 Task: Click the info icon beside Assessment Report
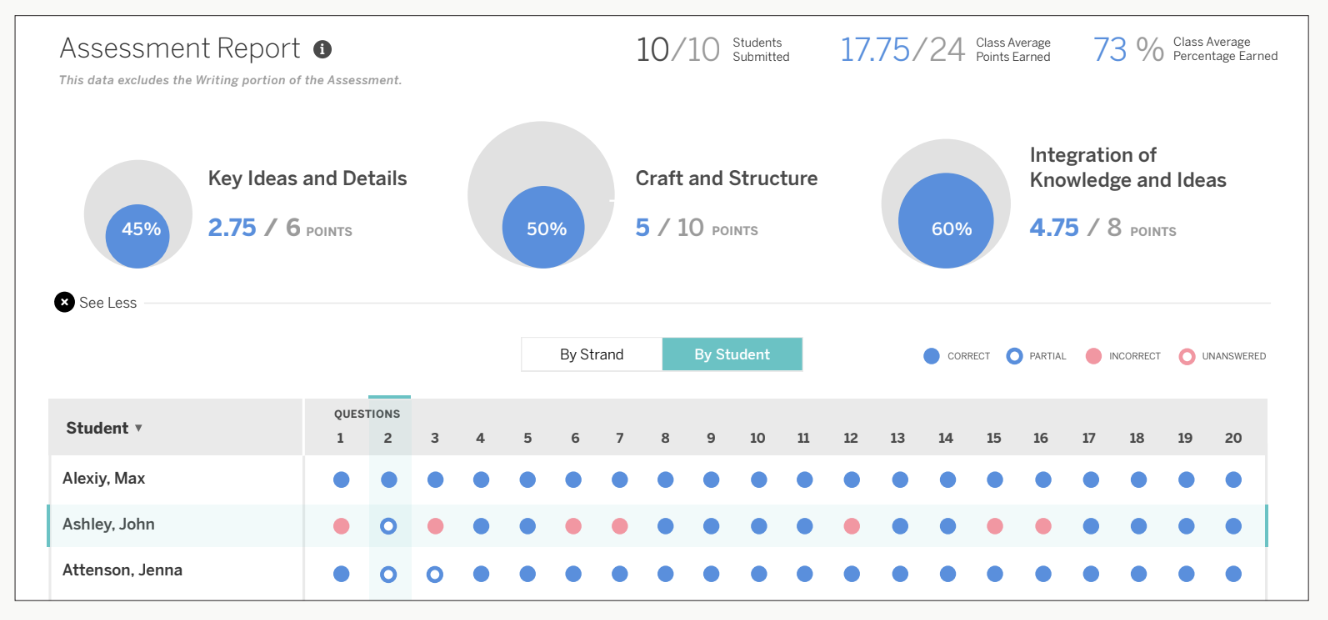322,49
